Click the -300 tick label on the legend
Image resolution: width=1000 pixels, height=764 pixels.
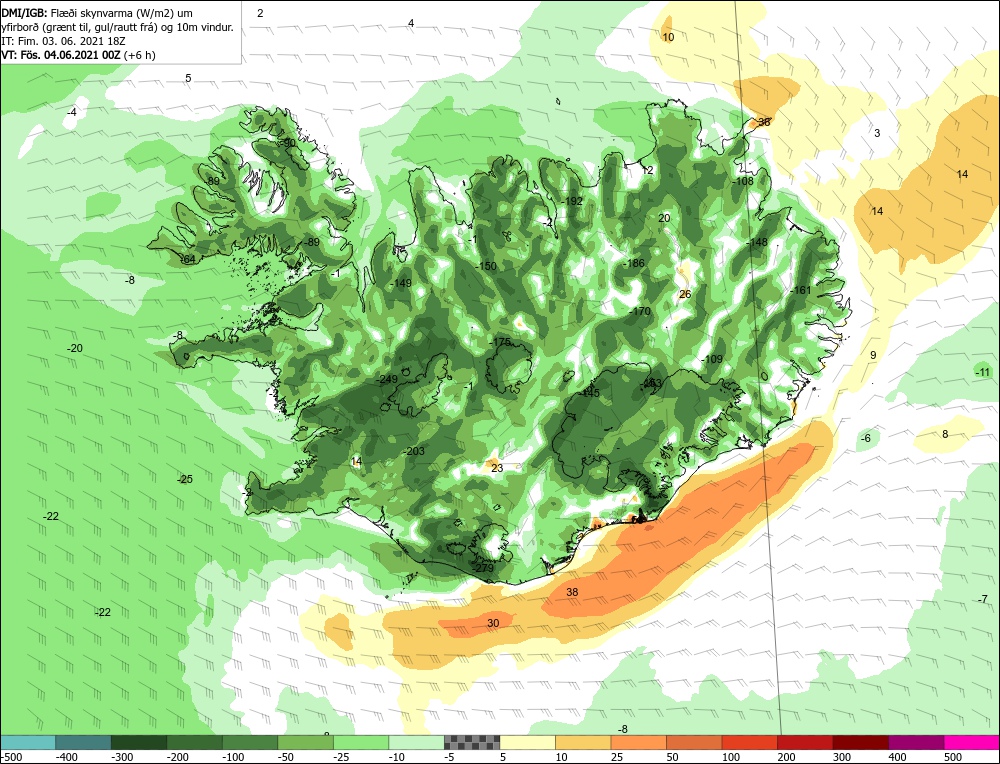(x=121, y=757)
